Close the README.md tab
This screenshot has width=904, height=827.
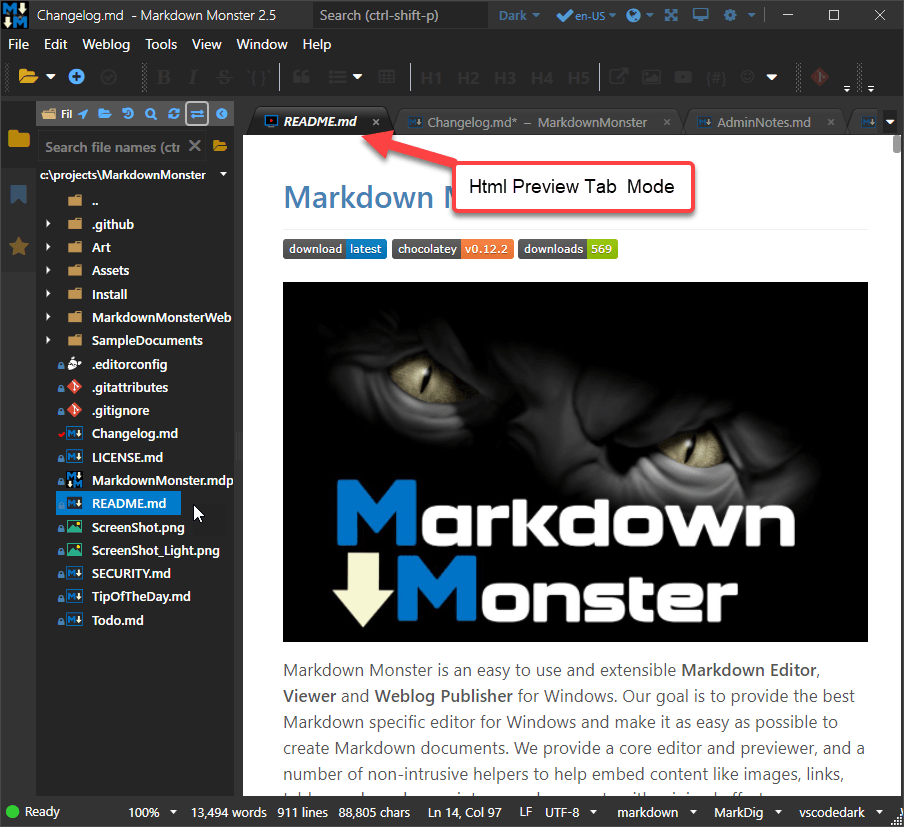[376, 122]
